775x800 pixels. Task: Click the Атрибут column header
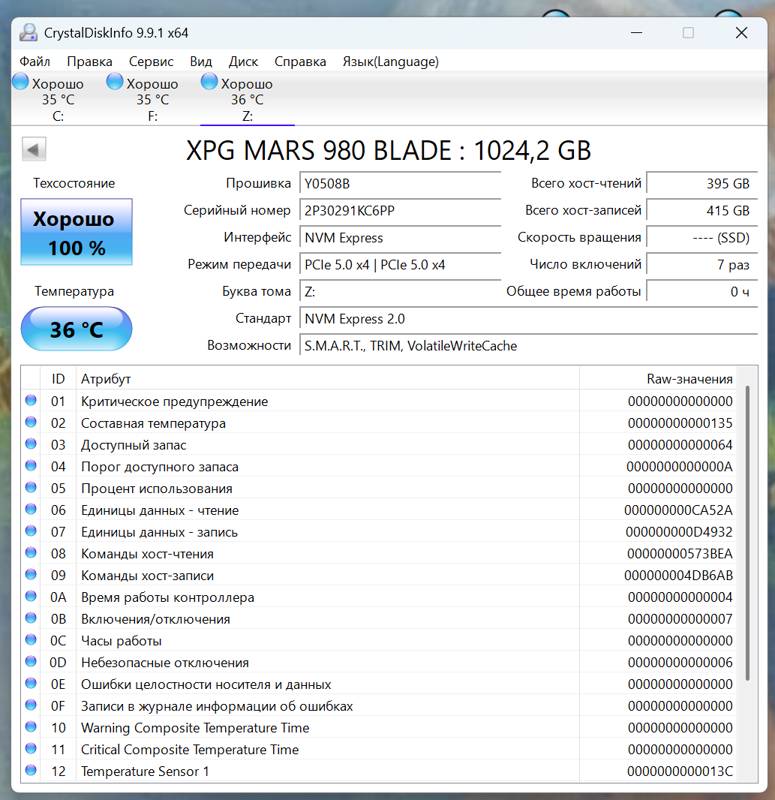(x=328, y=379)
